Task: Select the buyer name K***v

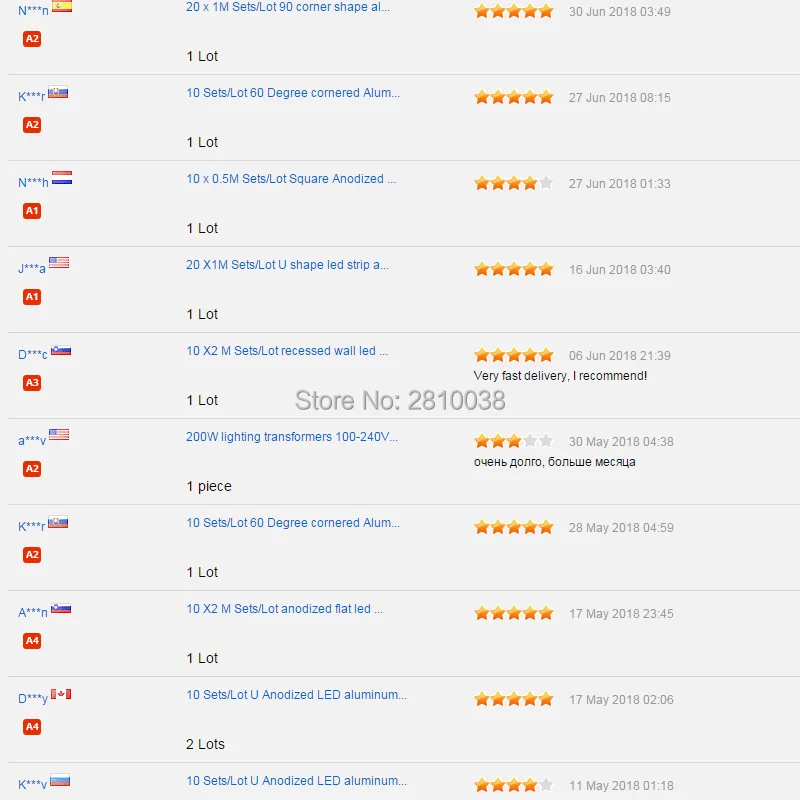Action: (x=32, y=784)
